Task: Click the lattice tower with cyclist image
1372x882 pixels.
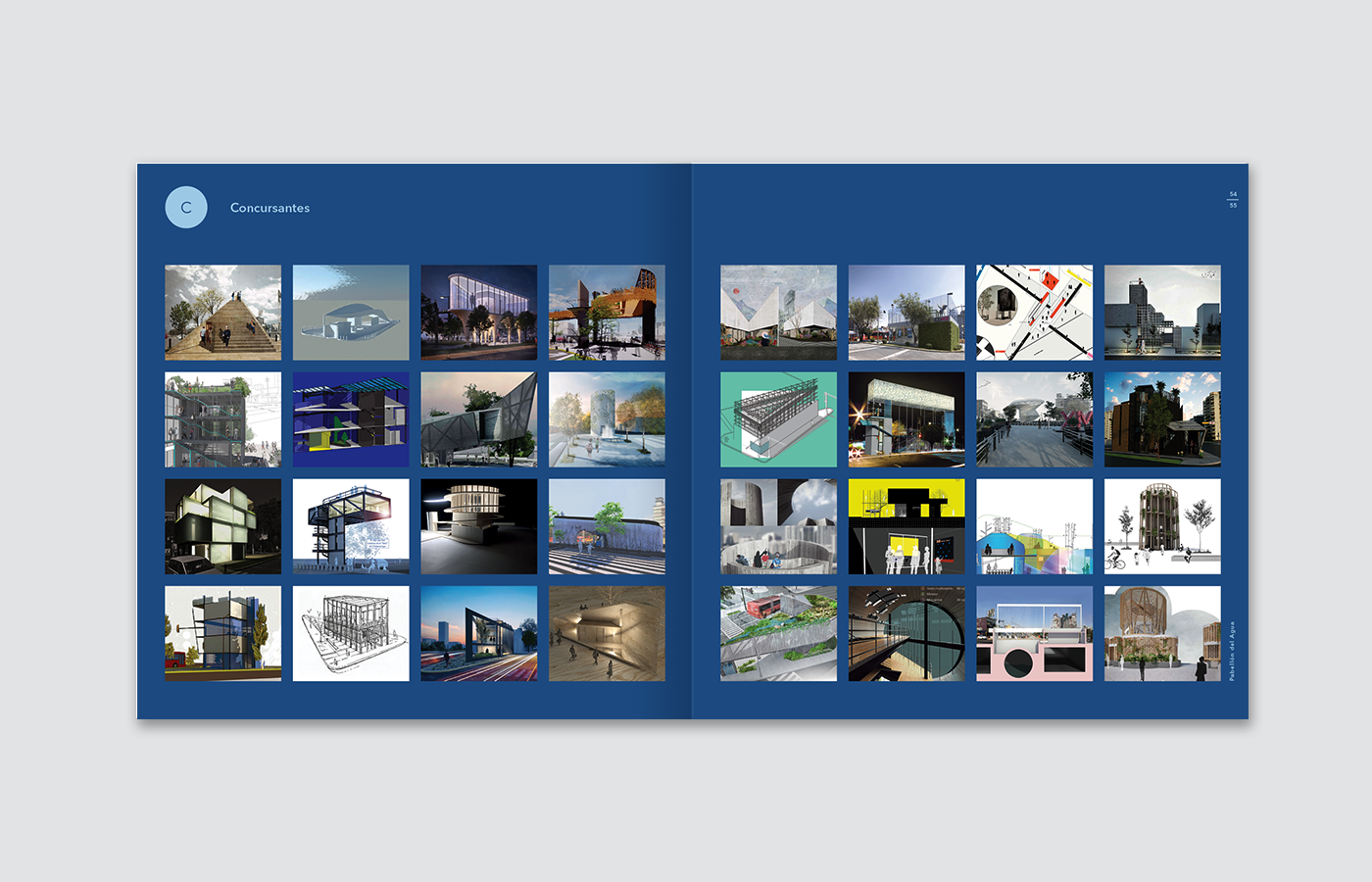Action: click(1162, 526)
